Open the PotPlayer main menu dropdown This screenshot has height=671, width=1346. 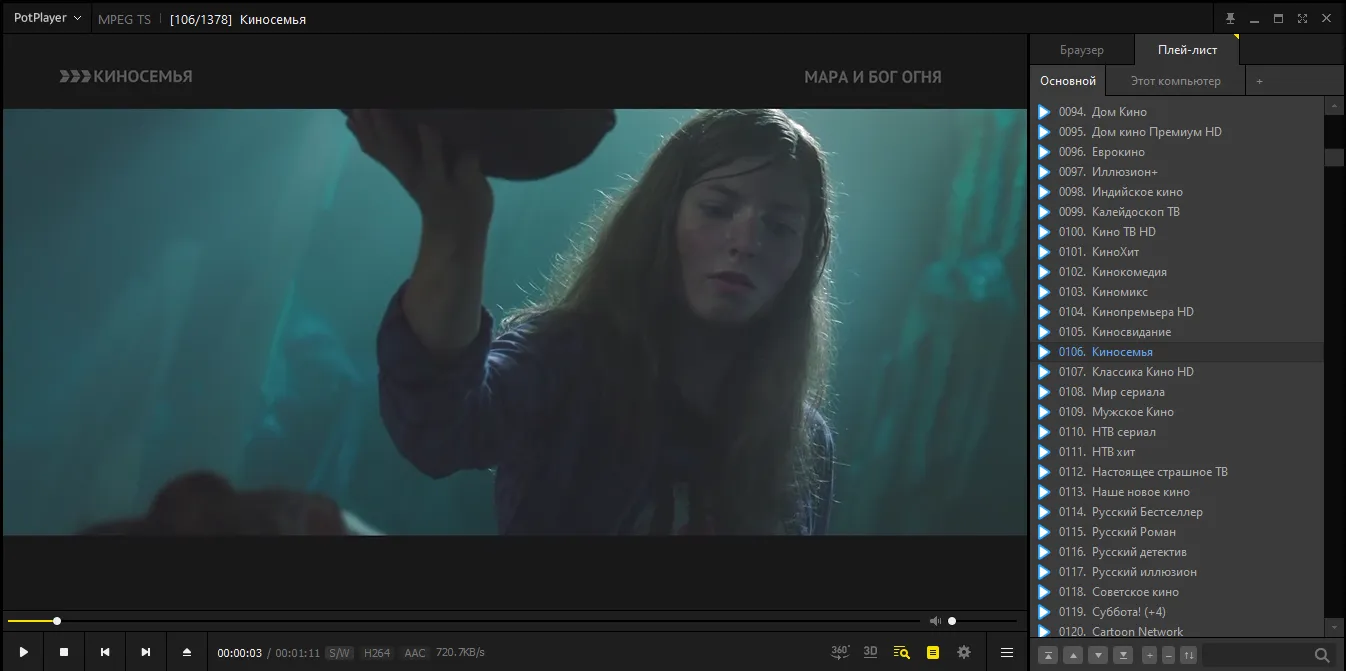point(47,18)
